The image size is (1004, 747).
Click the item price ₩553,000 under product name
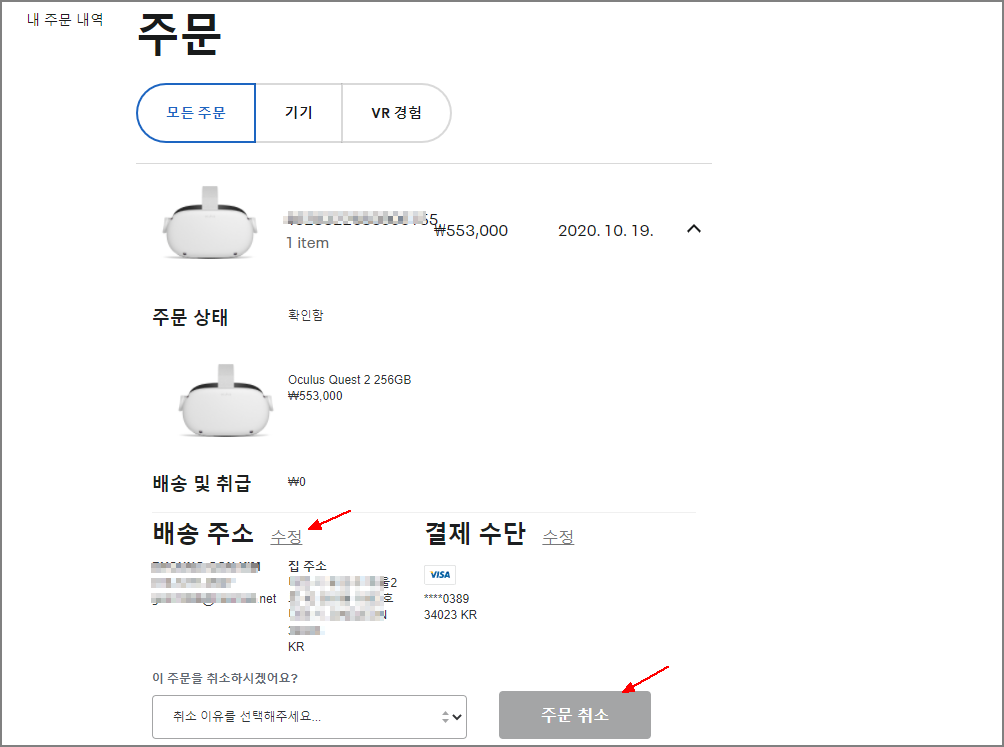tap(315, 396)
